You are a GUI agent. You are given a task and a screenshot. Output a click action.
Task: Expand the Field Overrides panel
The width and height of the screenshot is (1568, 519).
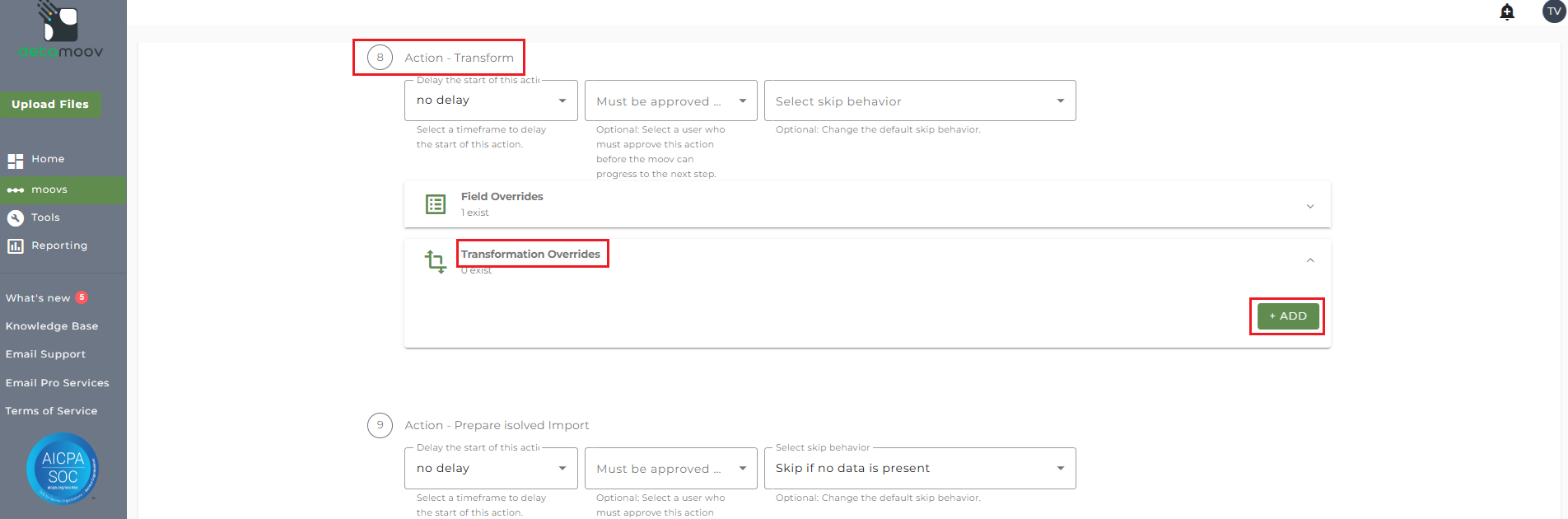click(1309, 206)
